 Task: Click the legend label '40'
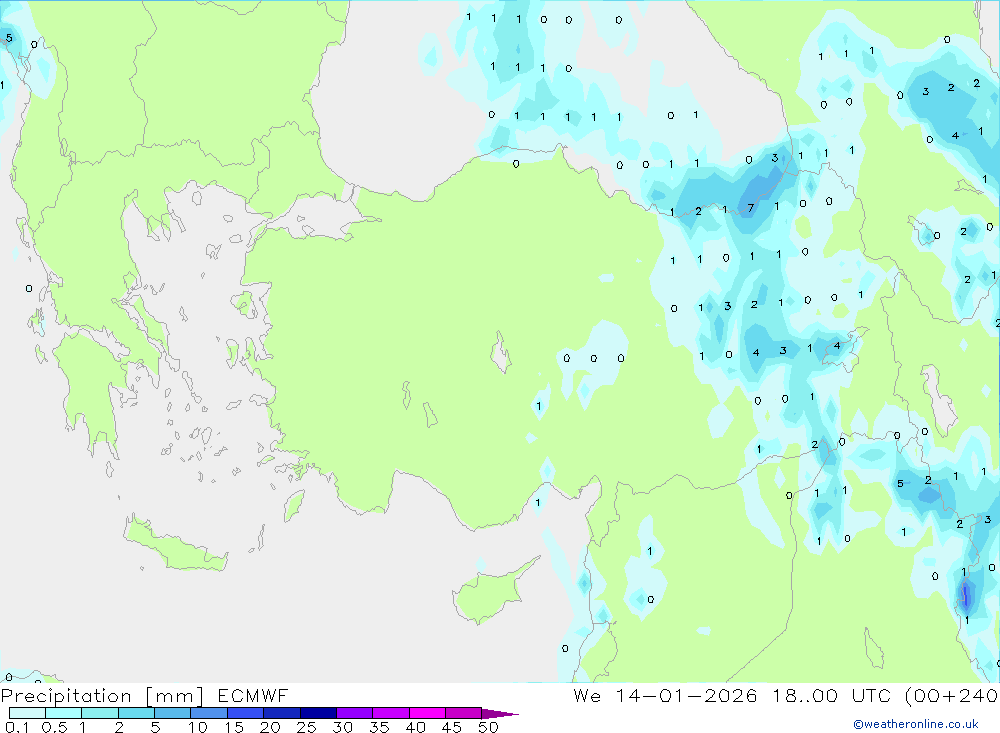point(416,727)
